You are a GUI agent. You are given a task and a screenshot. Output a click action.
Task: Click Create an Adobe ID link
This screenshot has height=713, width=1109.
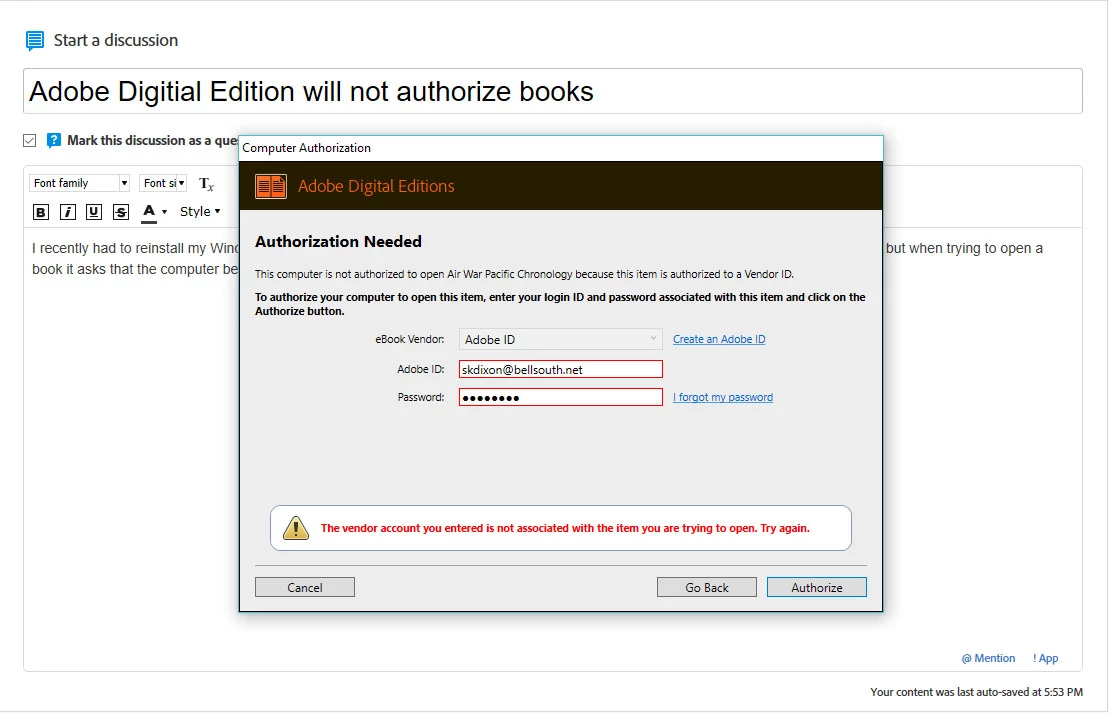719,339
